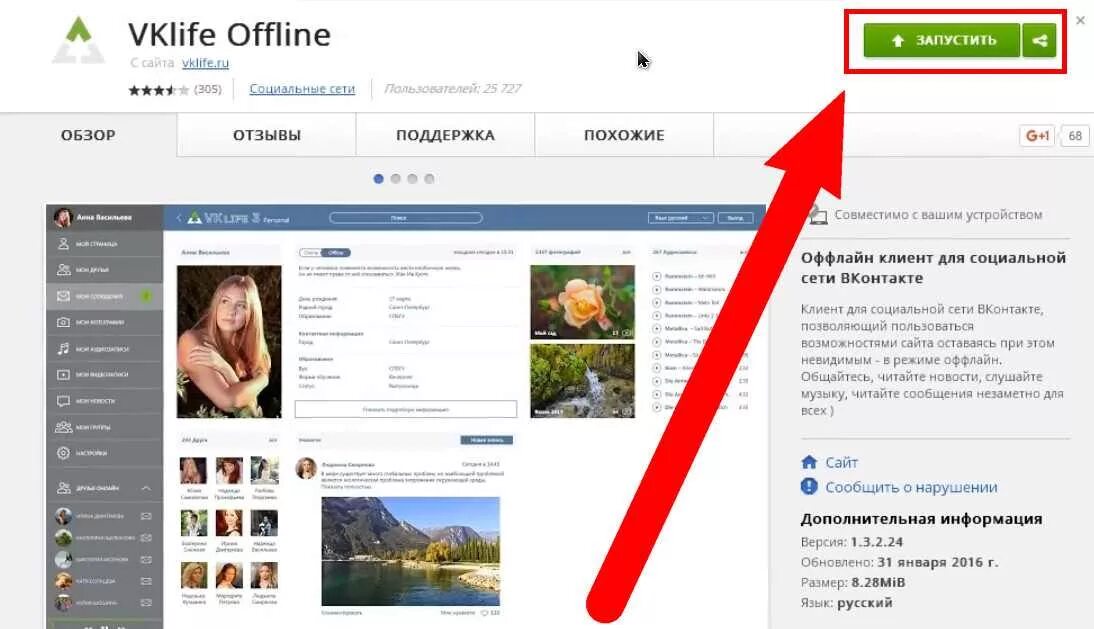Close the app details dialog
The width and height of the screenshot is (1094, 629).
pos(1080,20)
